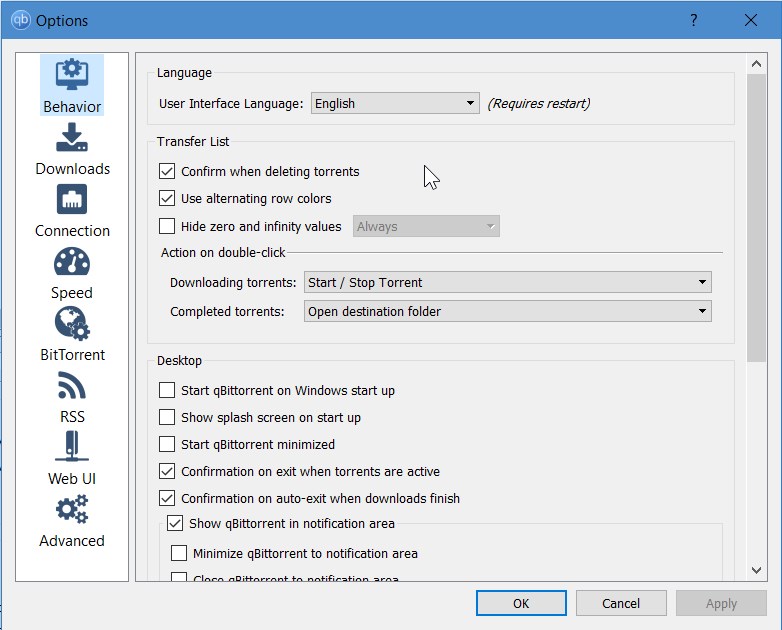Enable Show splash screen on start up
The width and height of the screenshot is (782, 630).
(x=167, y=417)
